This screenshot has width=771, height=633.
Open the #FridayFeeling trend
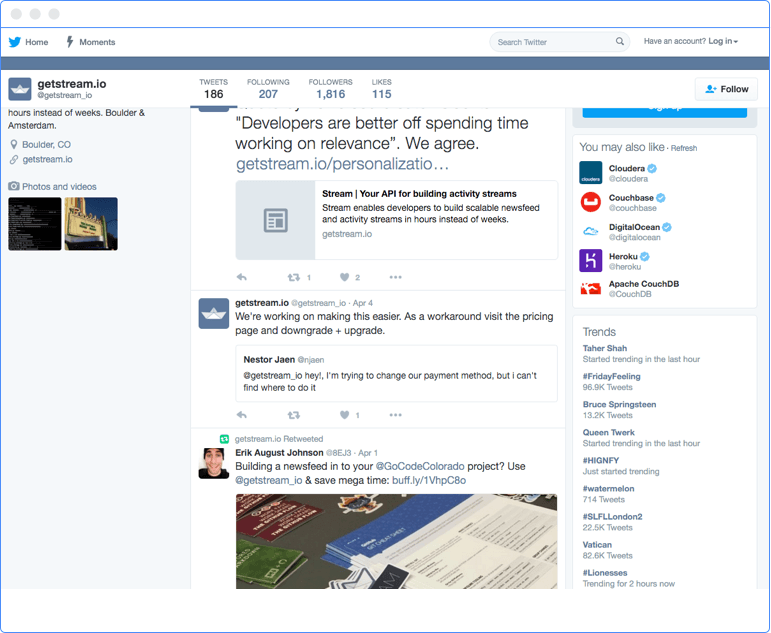(612, 376)
